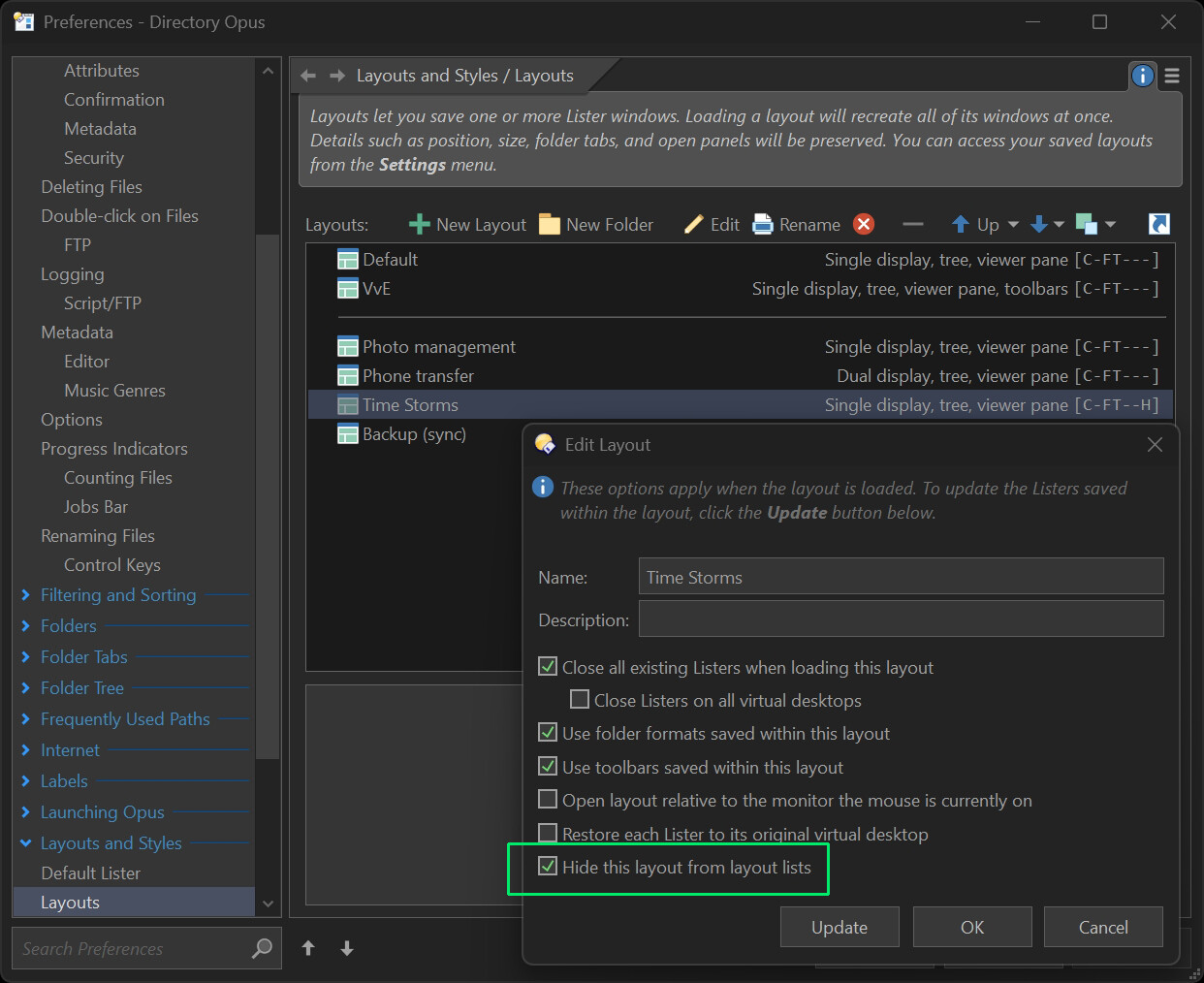
Task: Select the Photo management layout
Action: [x=438, y=347]
